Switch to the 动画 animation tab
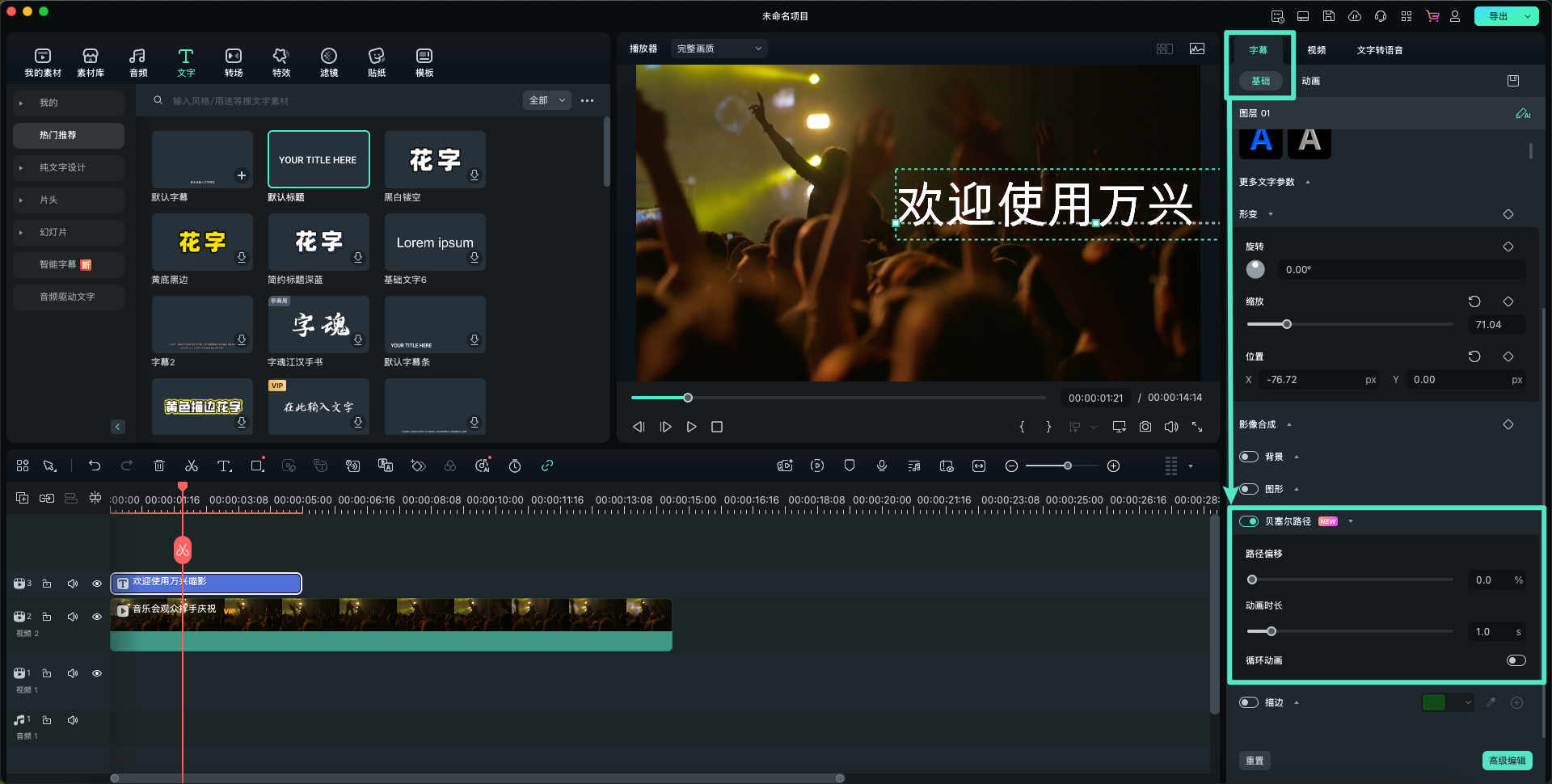1552x784 pixels. (x=1310, y=81)
